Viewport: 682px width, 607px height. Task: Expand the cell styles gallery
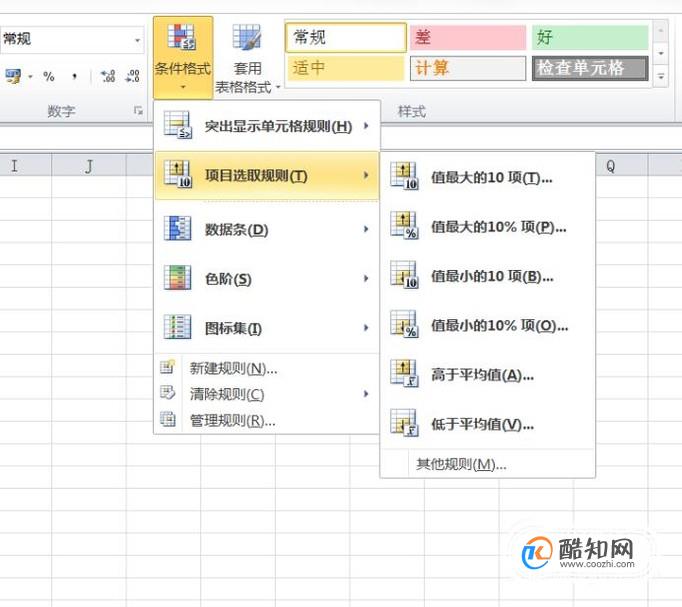click(x=661, y=77)
